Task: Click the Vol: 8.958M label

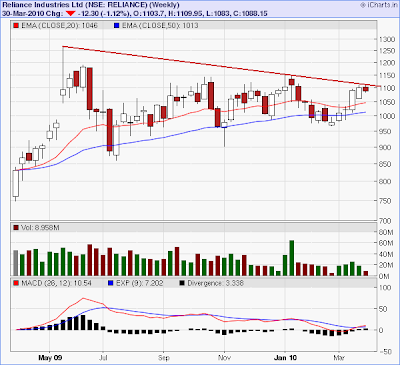Action: pyautogui.click(x=40, y=228)
